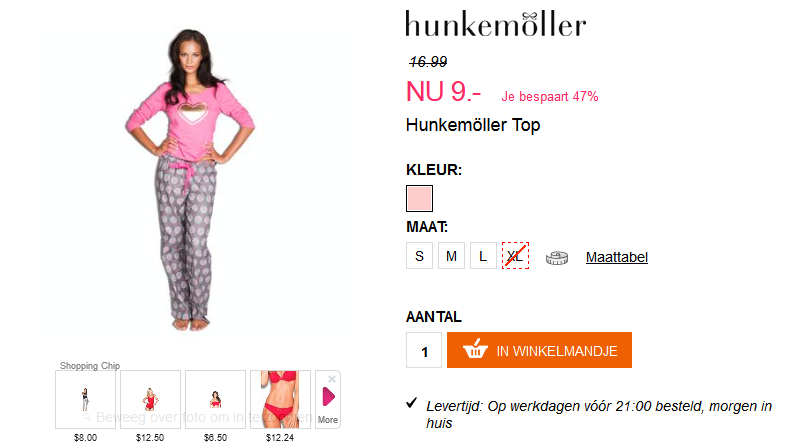The width and height of the screenshot is (795, 445).
Task: Select size L
Action: pyautogui.click(x=483, y=256)
